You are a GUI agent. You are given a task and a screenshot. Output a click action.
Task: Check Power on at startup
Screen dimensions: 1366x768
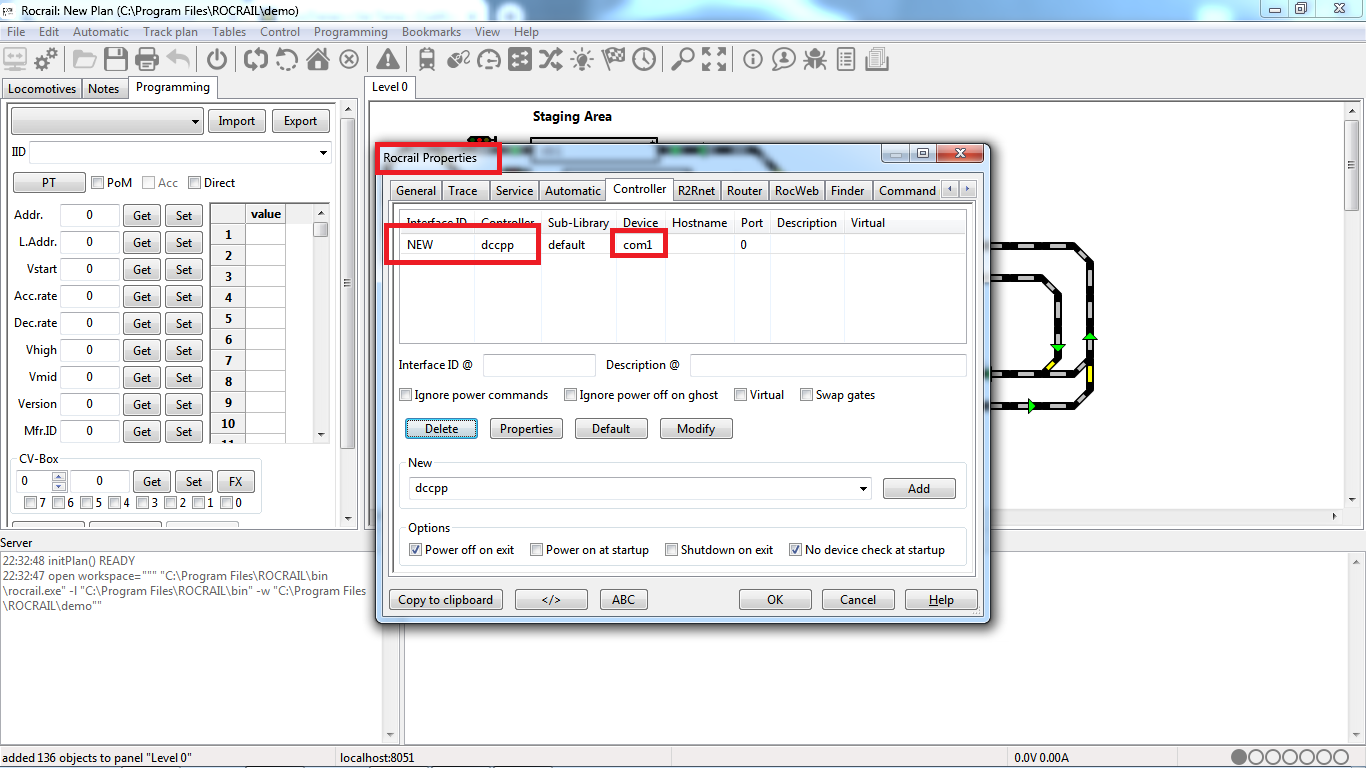coord(537,550)
